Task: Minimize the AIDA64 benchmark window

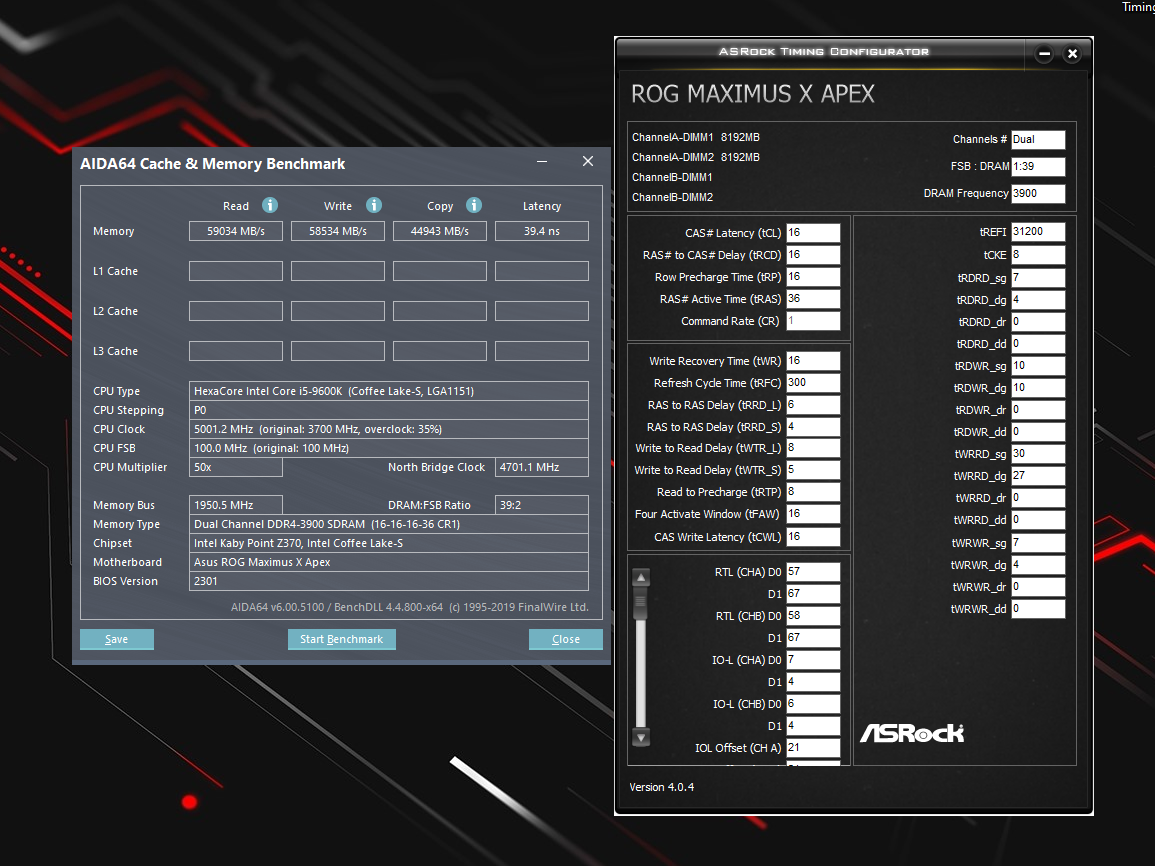Action: [x=542, y=161]
